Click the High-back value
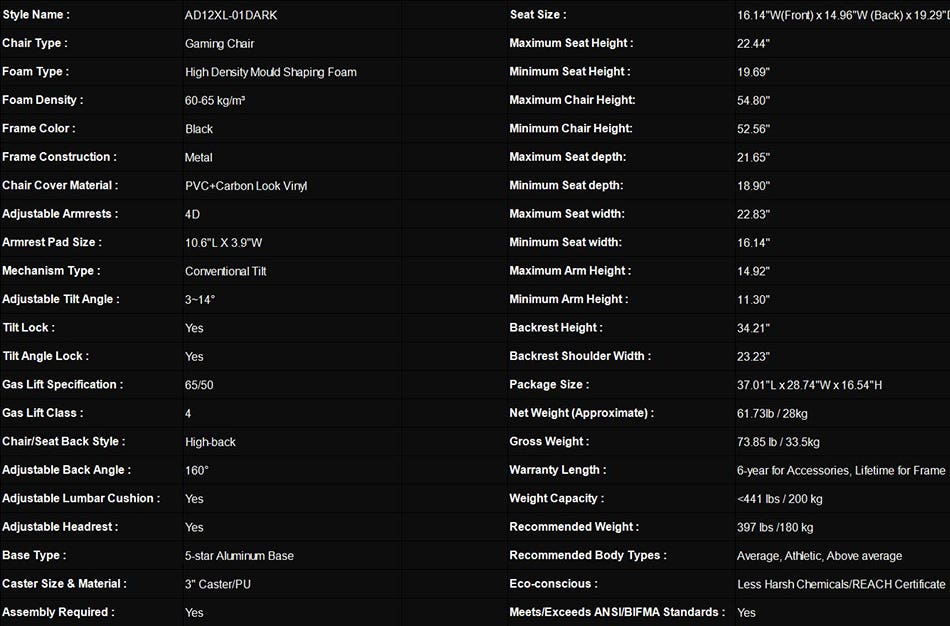 (210, 442)
